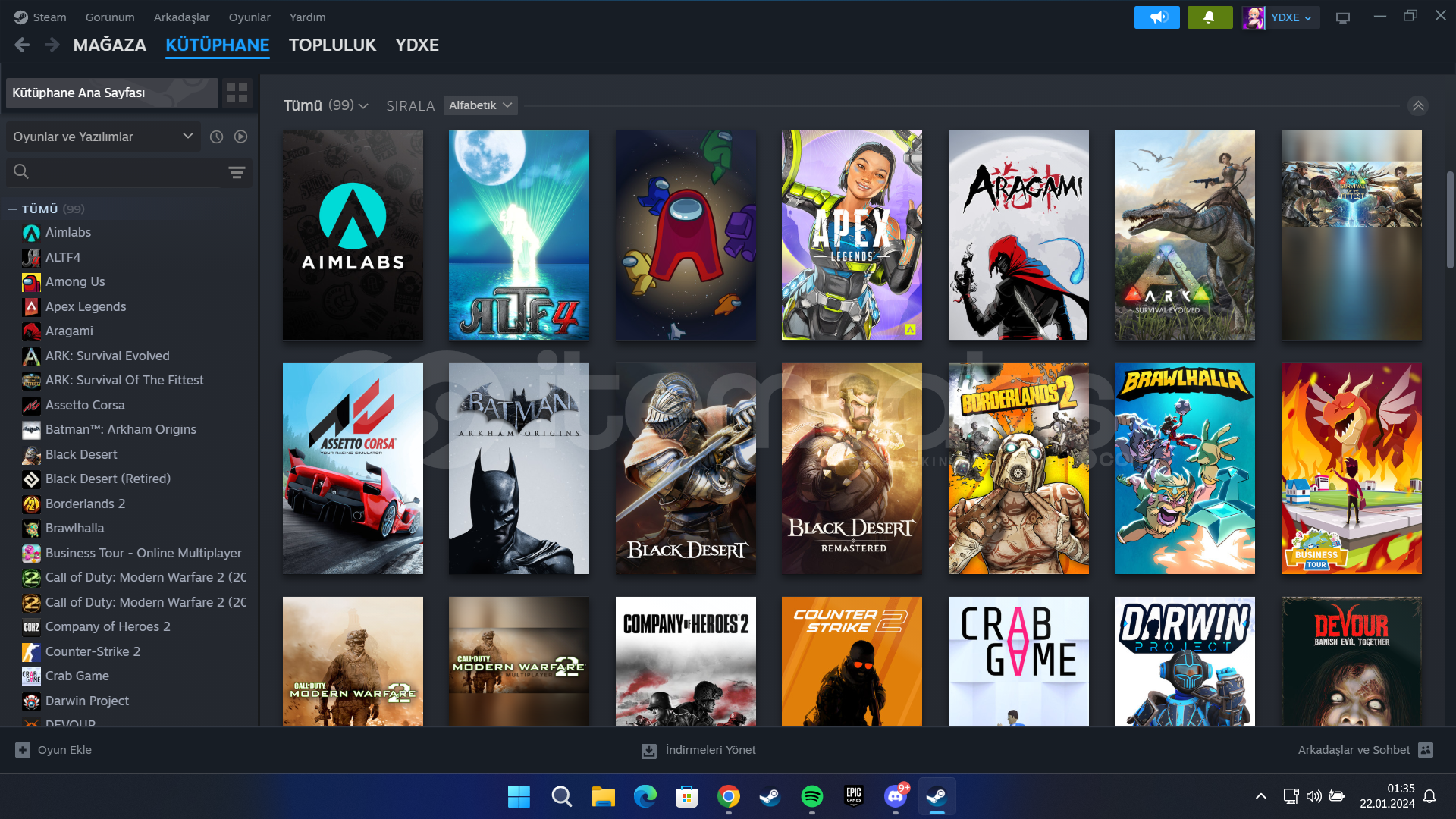Open the Brawlhalla cover thumbnail
This screenshot has width=1456, height=819.
[1185, 469]
